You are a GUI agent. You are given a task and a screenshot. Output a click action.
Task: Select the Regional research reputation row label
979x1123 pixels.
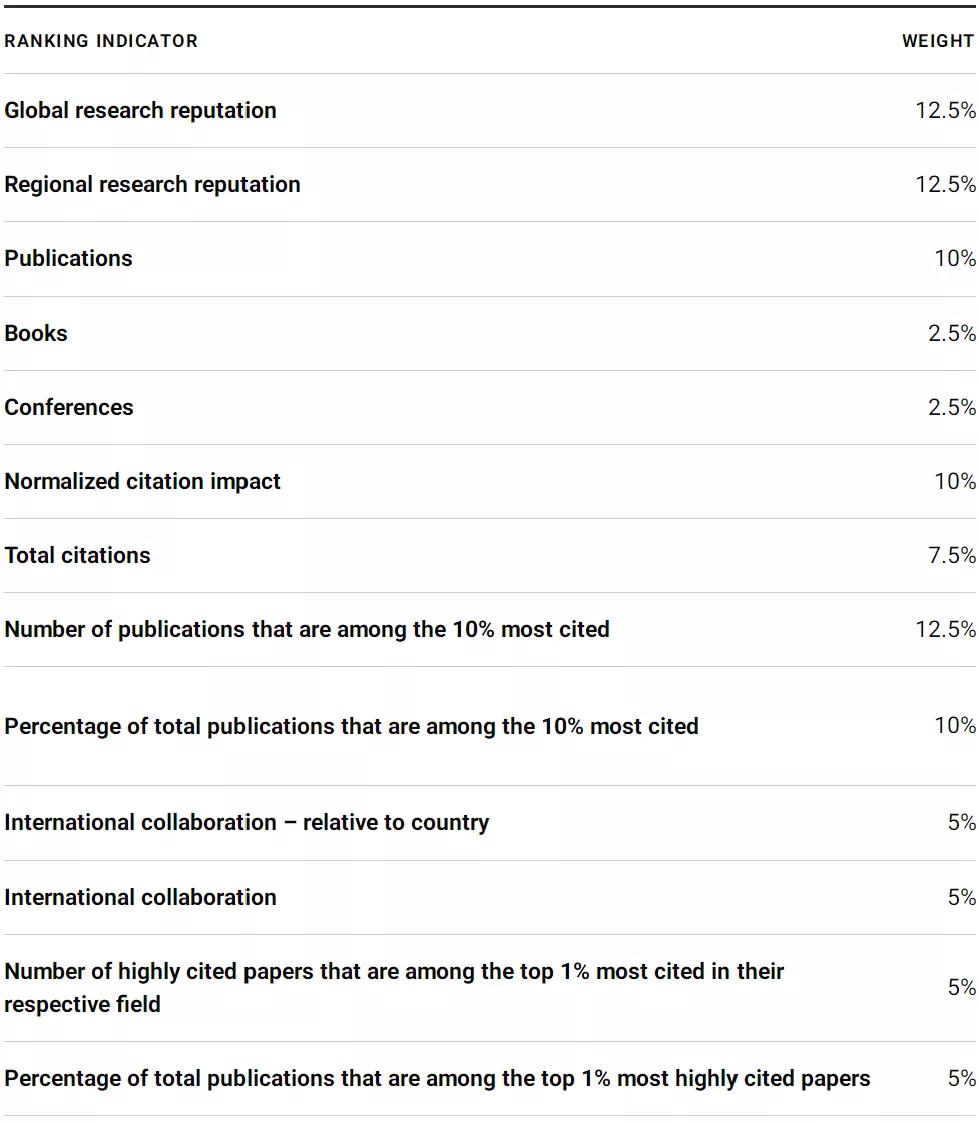click(x=153, y=184)
